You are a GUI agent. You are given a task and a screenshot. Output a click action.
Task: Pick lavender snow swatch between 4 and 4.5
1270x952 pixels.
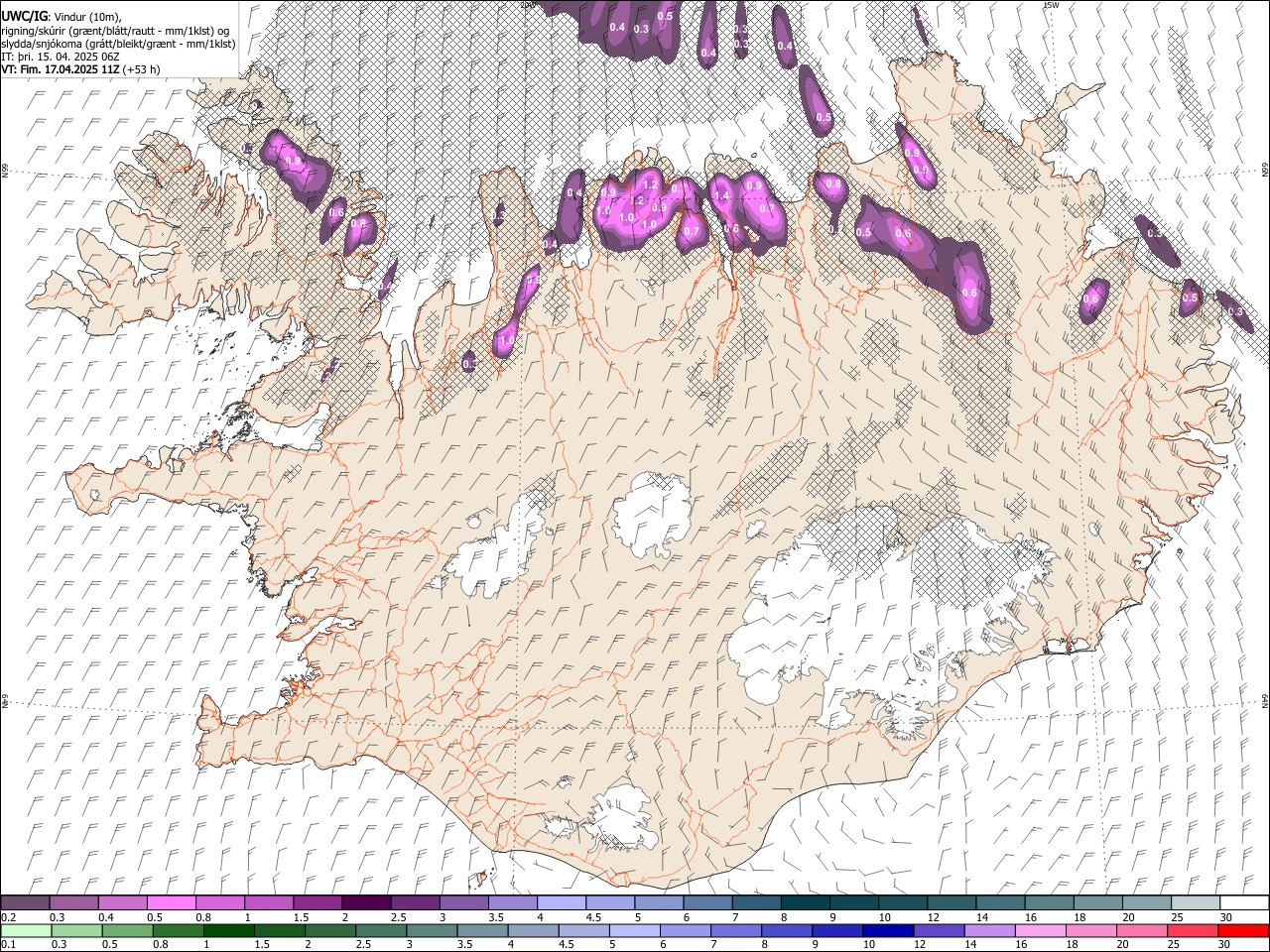click(x=561, y=902)
